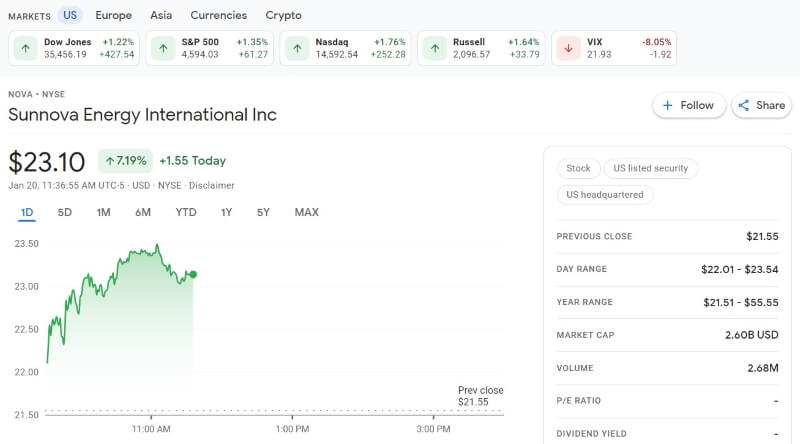This screenshot has height=444, width=800.
Task: Click the $23.10 current price
Action: 46,162
